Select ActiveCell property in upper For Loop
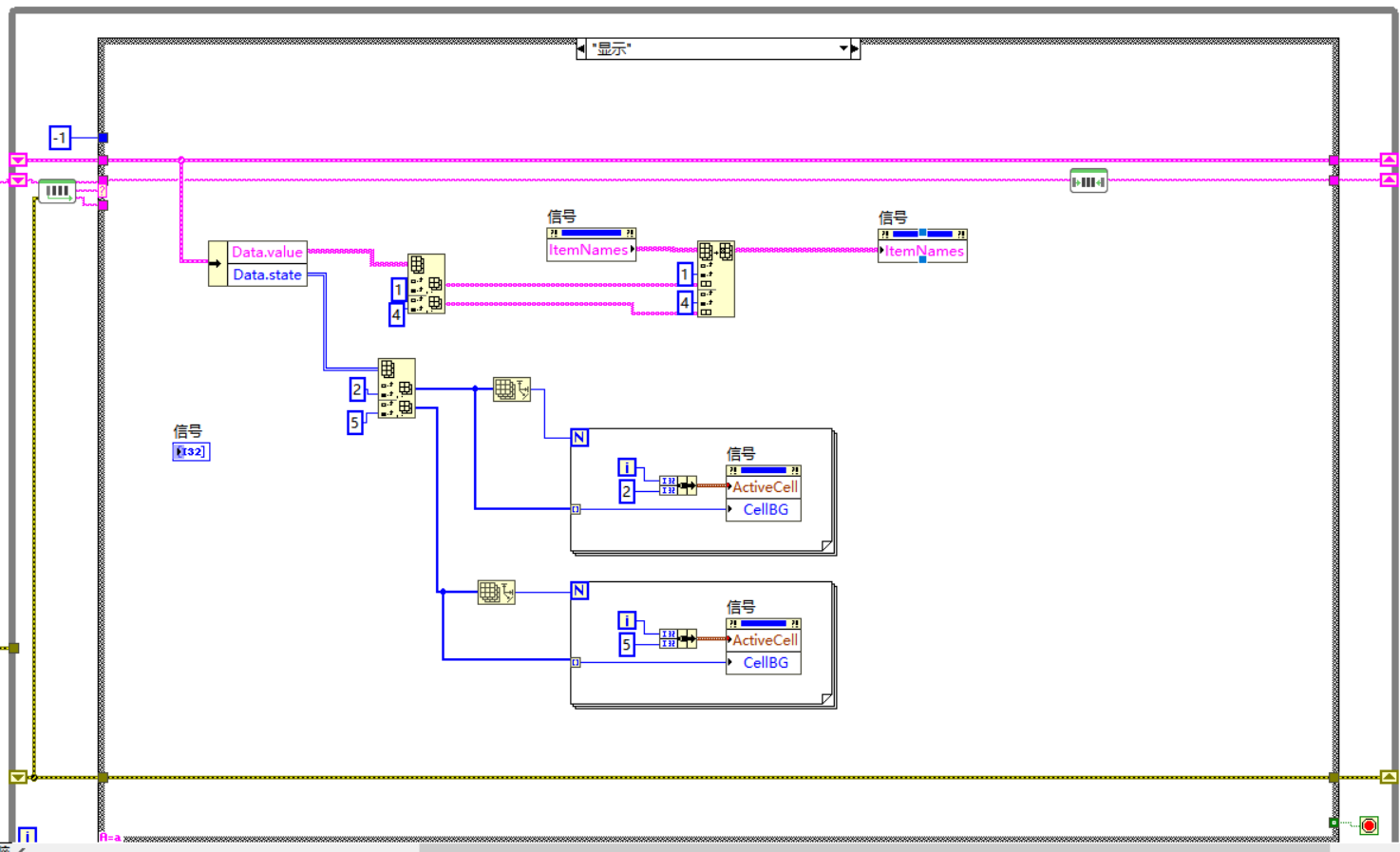 click(x=764, y=486)
